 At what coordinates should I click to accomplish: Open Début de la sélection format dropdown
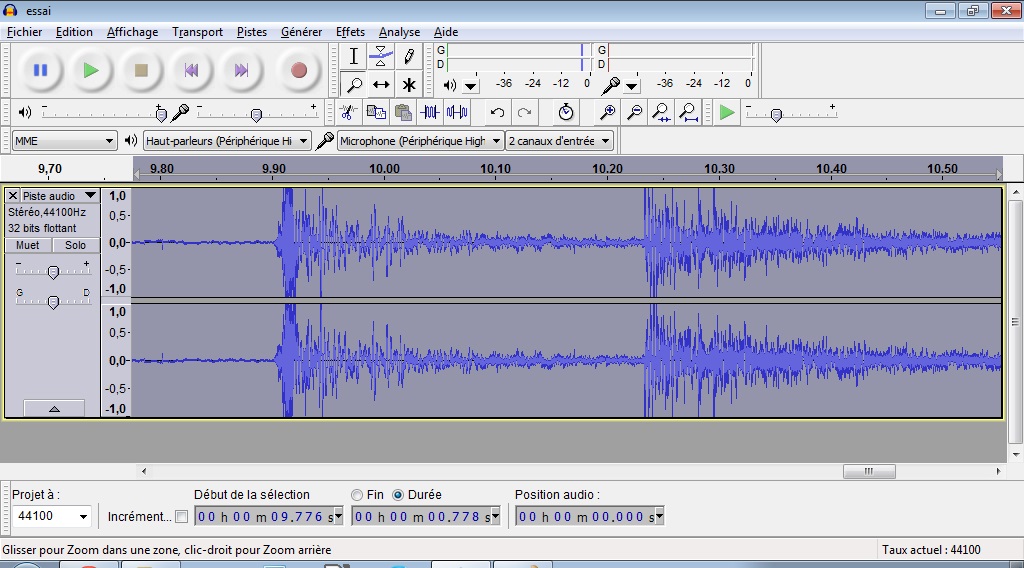pyautogui.click(x=338, y=516)
